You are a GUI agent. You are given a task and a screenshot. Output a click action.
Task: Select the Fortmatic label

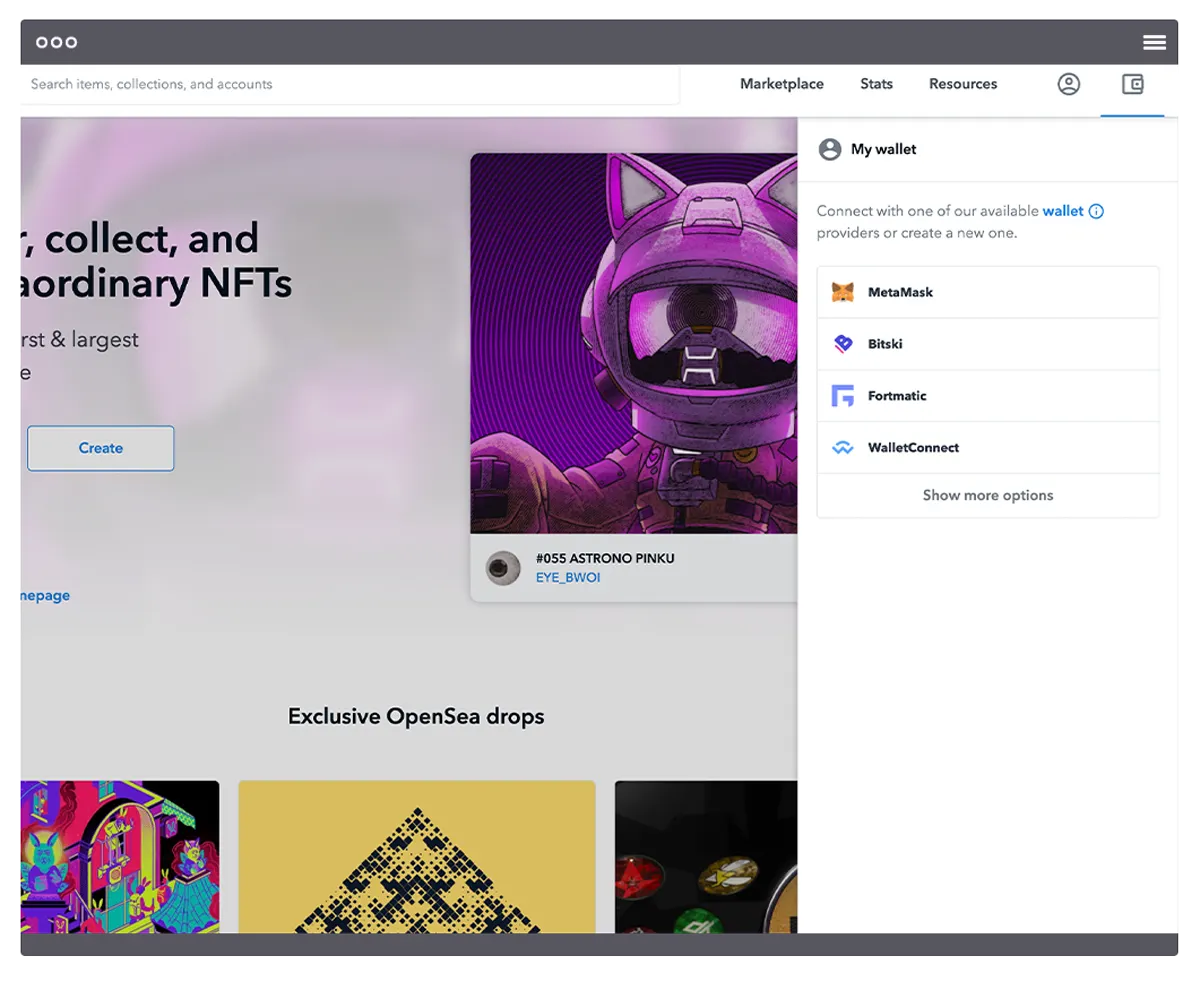897,396
